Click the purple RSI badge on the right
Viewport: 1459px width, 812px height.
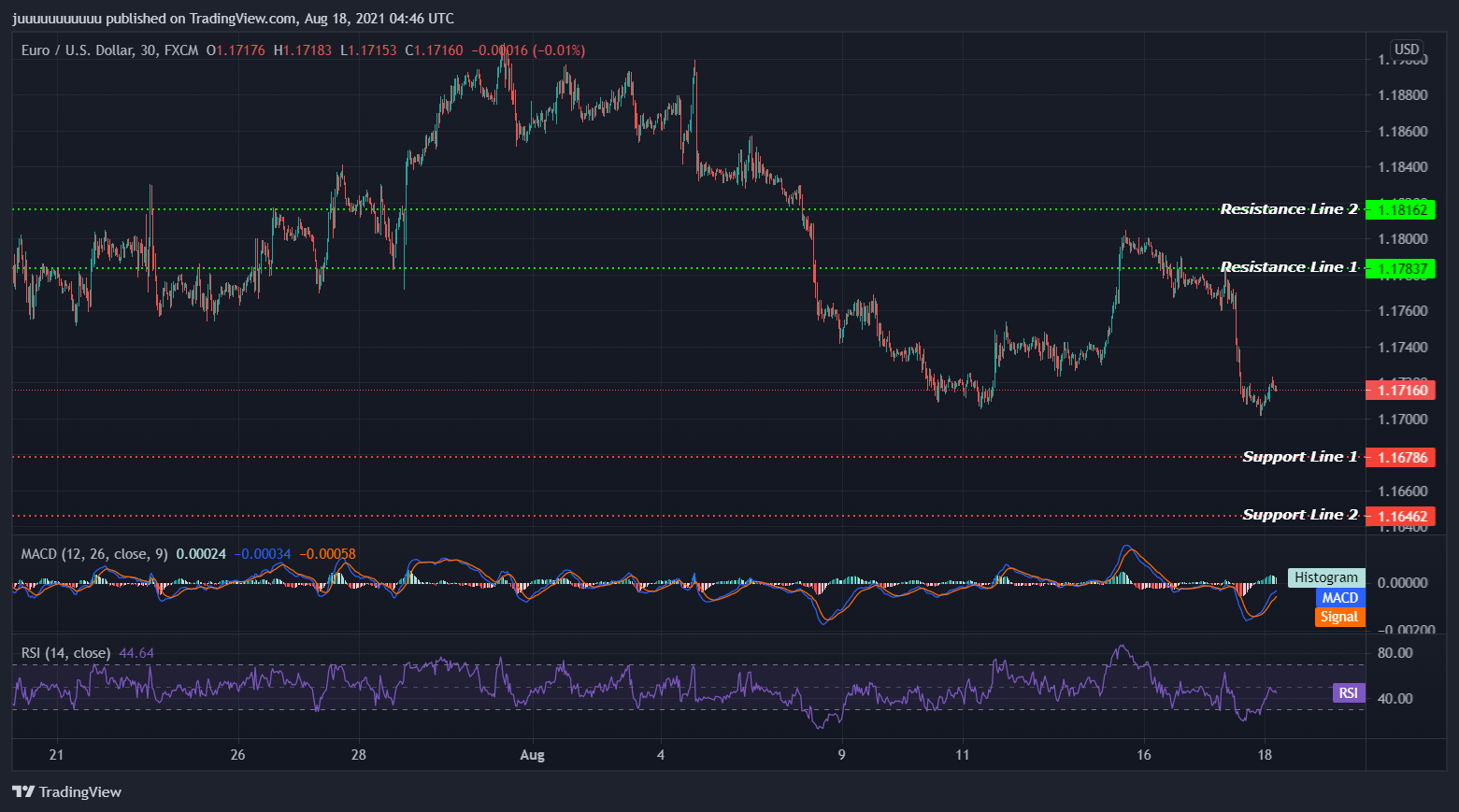click(x=1348, y=692)
